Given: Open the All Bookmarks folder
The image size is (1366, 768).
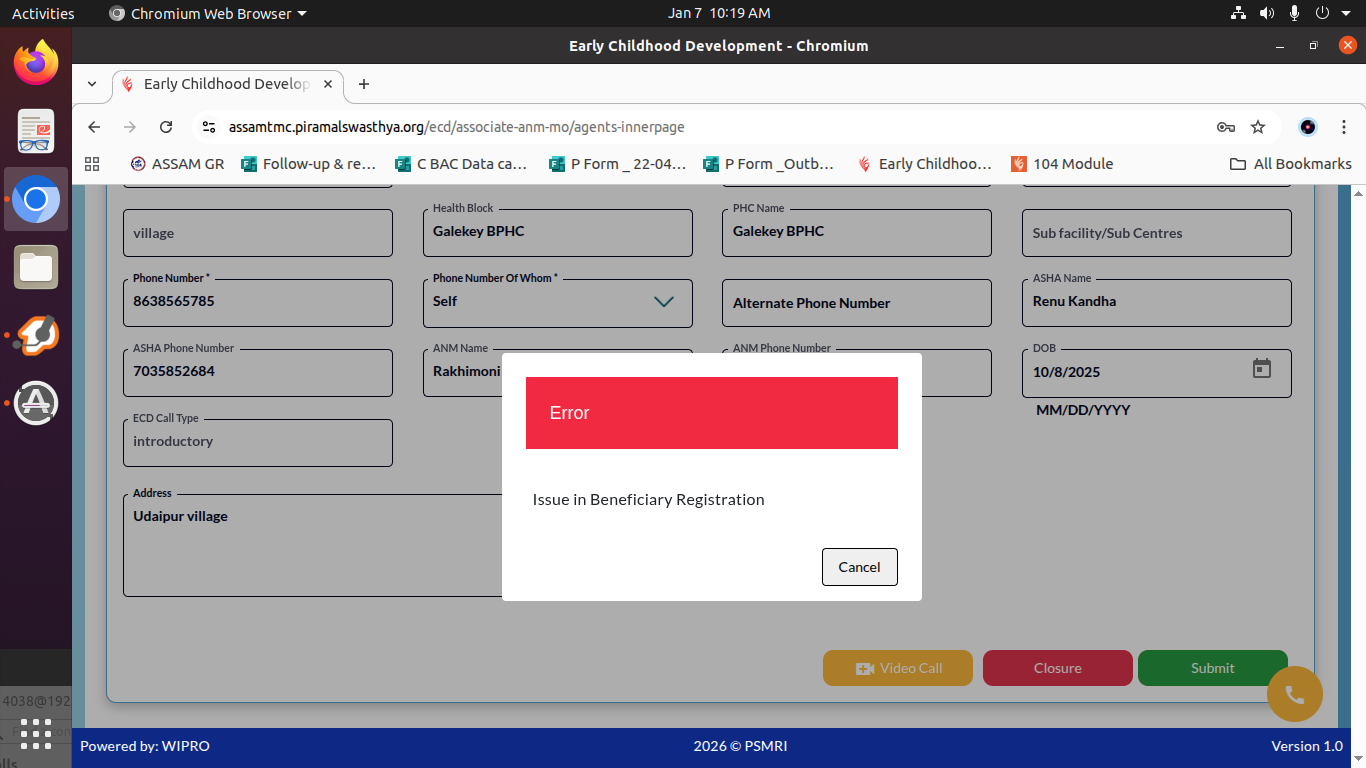Looking at the screenshot, I should pyautogui.click(x=1290, y=164).
